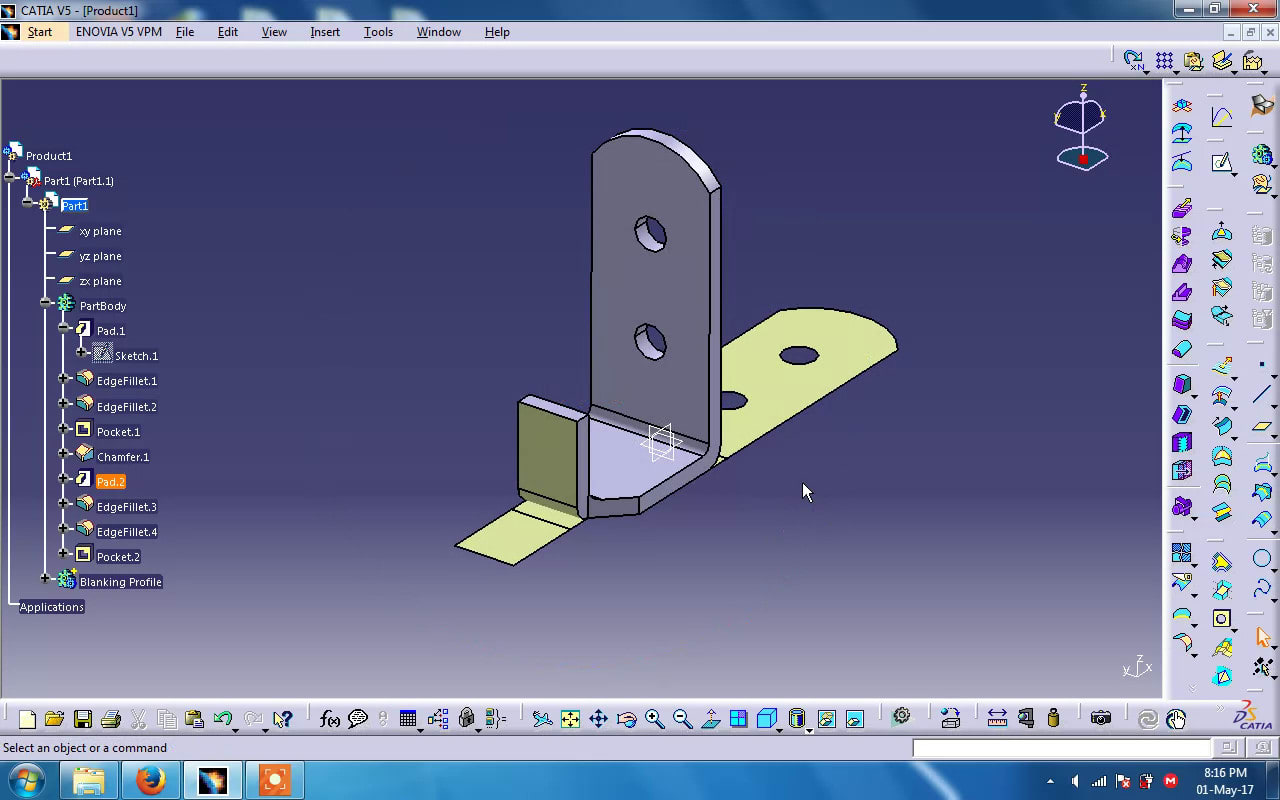The image size is (1280, 800).
Task: Click the Measure Between ruler icon
Action: 997,718
